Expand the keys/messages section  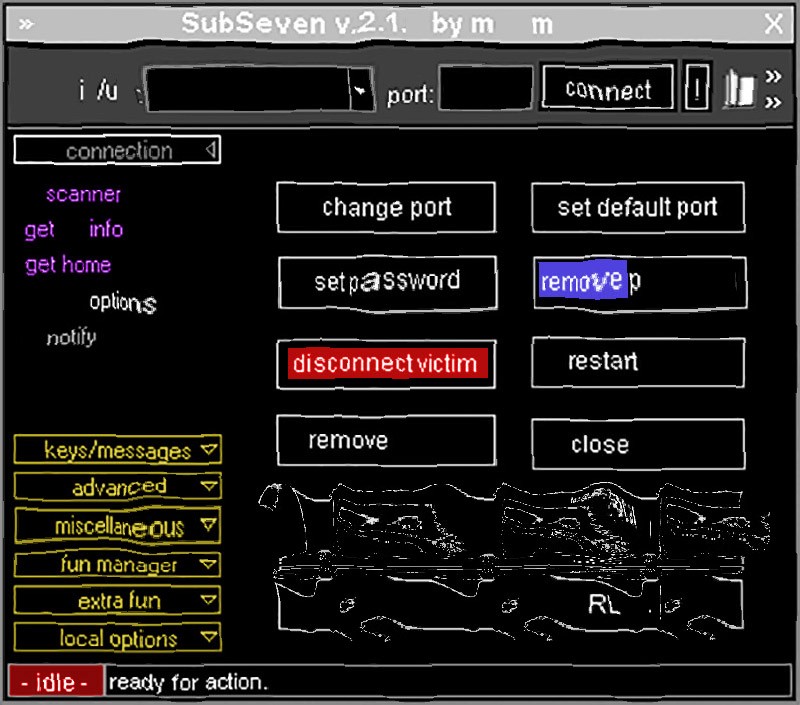117,449
